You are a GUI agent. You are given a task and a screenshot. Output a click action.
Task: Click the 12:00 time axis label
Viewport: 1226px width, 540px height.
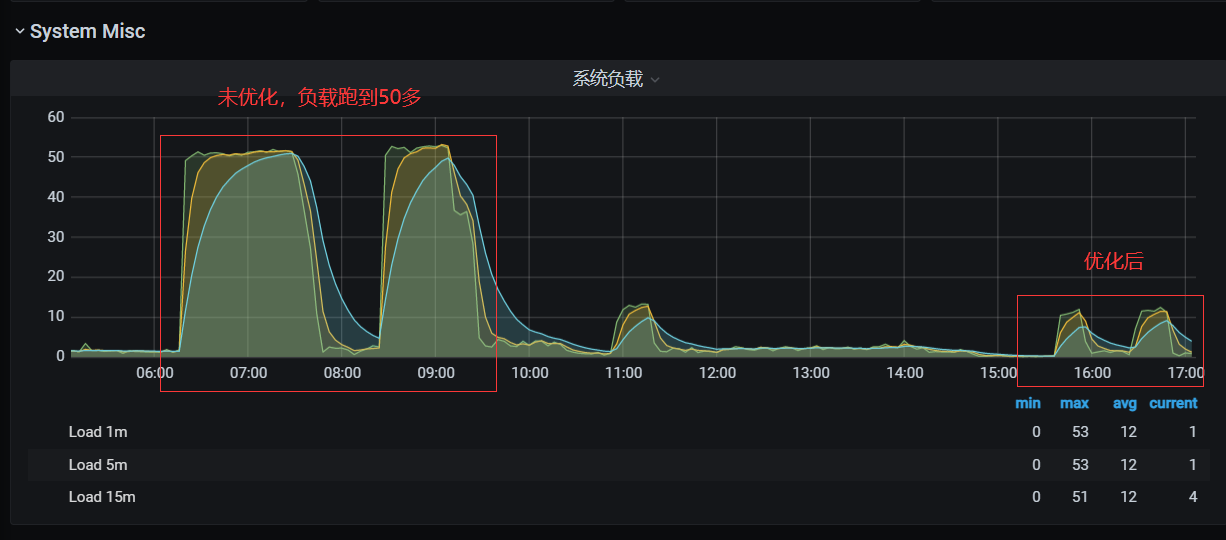[x=717, y=373]
